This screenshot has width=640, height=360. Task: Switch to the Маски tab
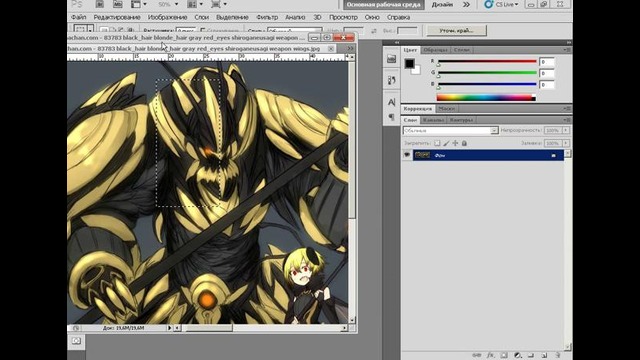tap(447, 109)
